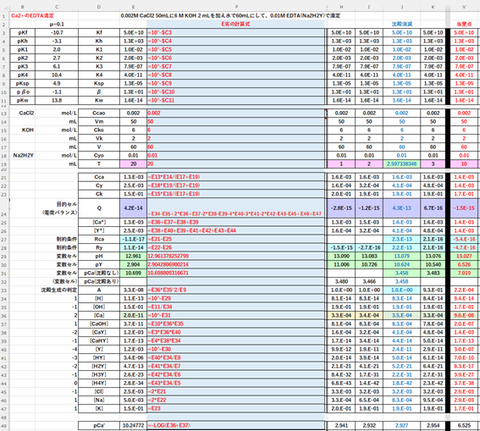This screenshot has height=431, width=480.
Task: Click column header J
Action: coord(402,7)
